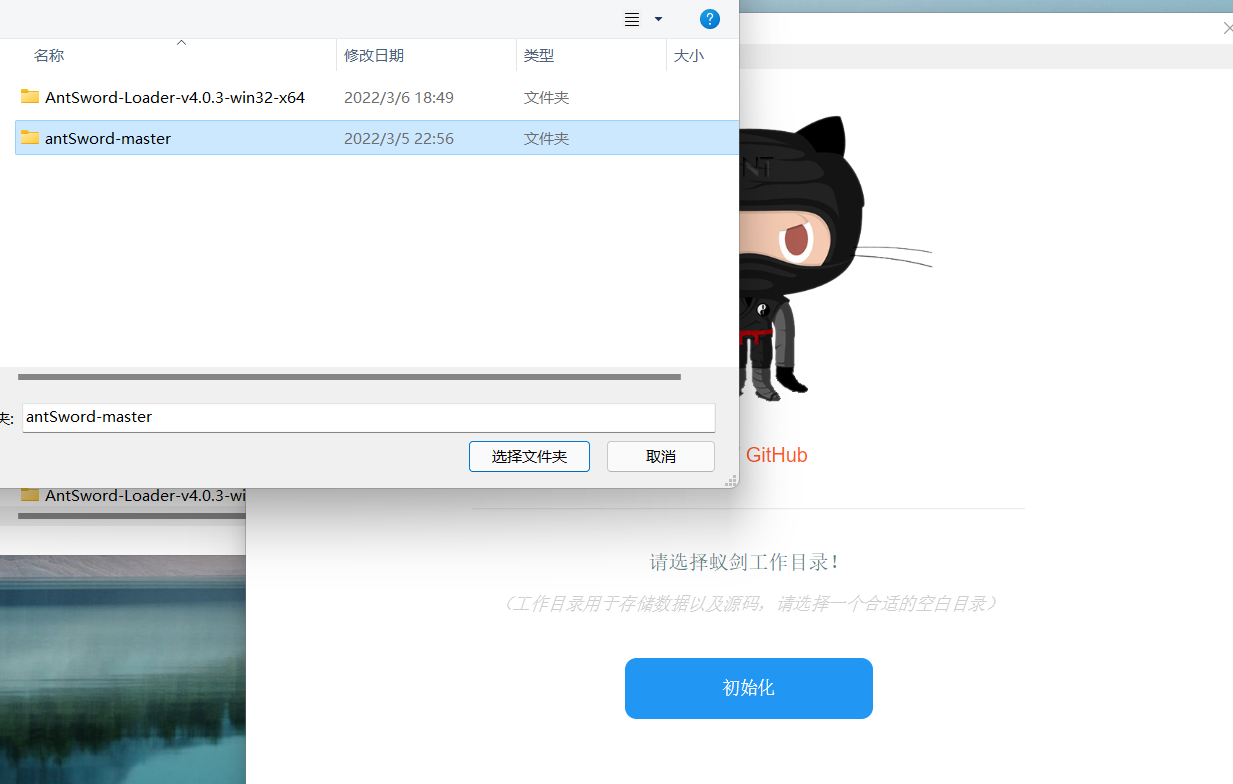Click the 取消 button

pyautogui.click(x=661, y=456)
